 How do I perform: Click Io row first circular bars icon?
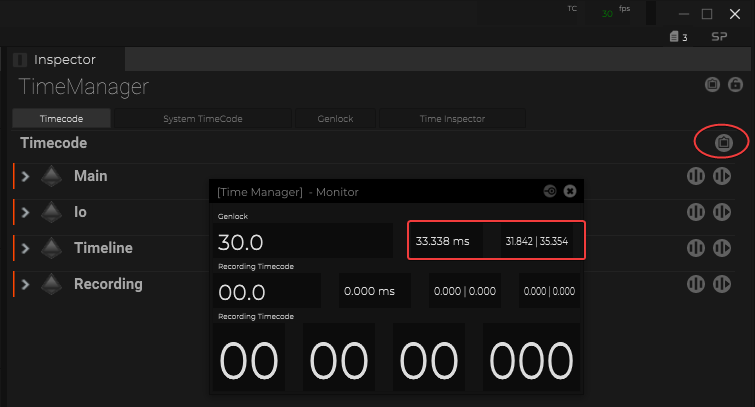coord(696,212)
